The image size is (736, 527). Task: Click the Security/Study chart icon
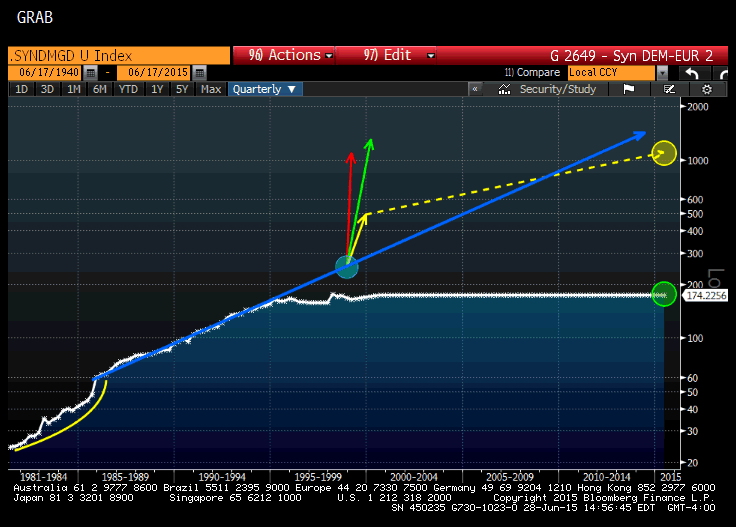tap(504, 89)
